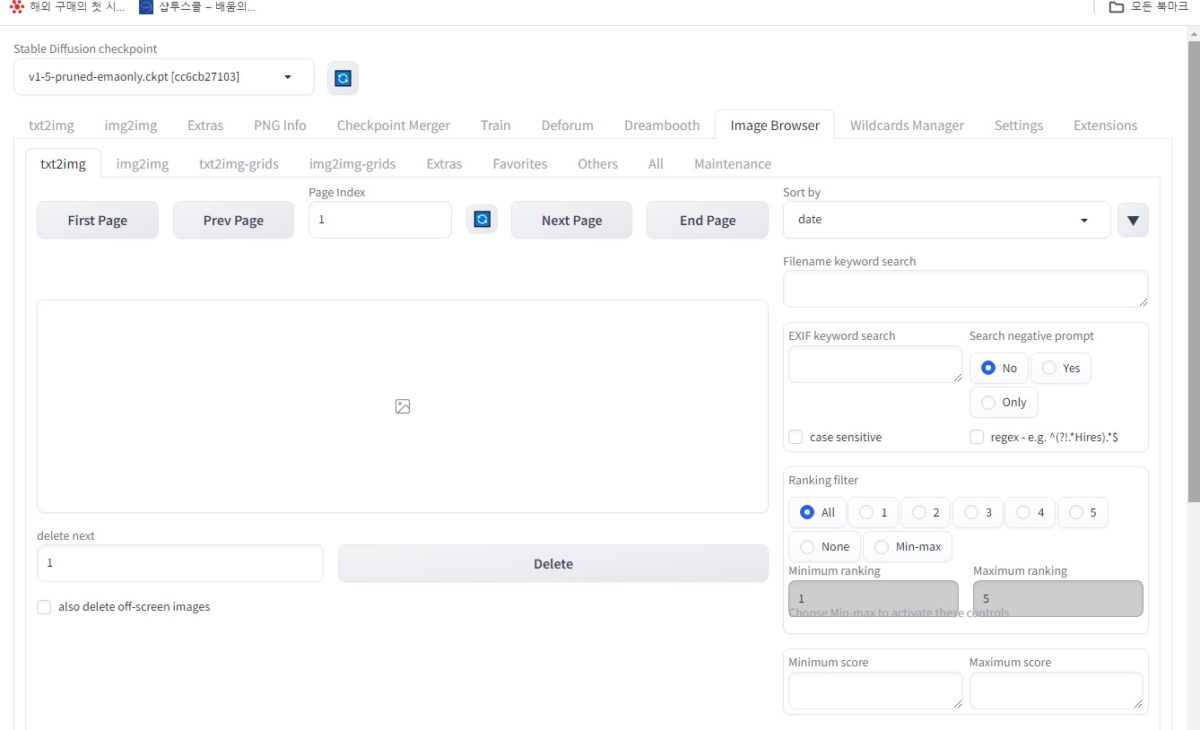Image resolution: width=1200 pixels, height=730 pixels.
Task: Select Only for Search negative prompt
Action: pos(1004,402)
